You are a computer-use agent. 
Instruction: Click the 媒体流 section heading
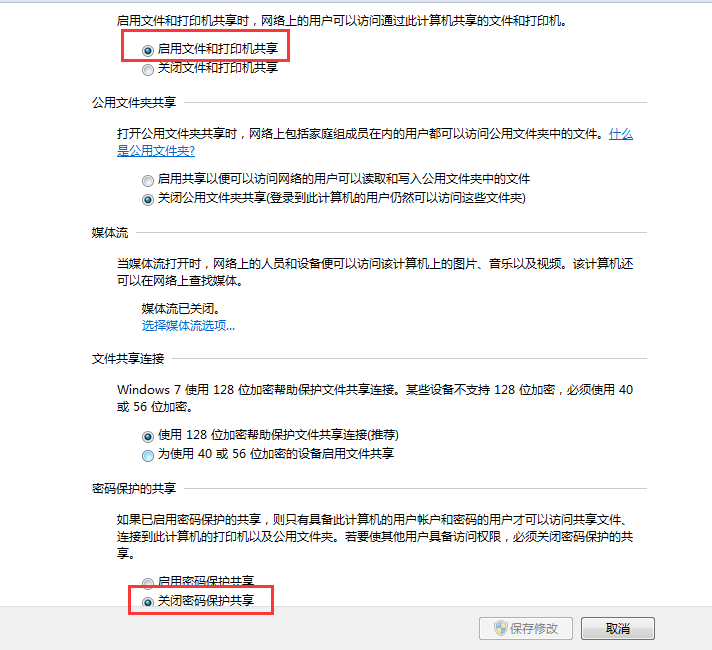(110, 233)
